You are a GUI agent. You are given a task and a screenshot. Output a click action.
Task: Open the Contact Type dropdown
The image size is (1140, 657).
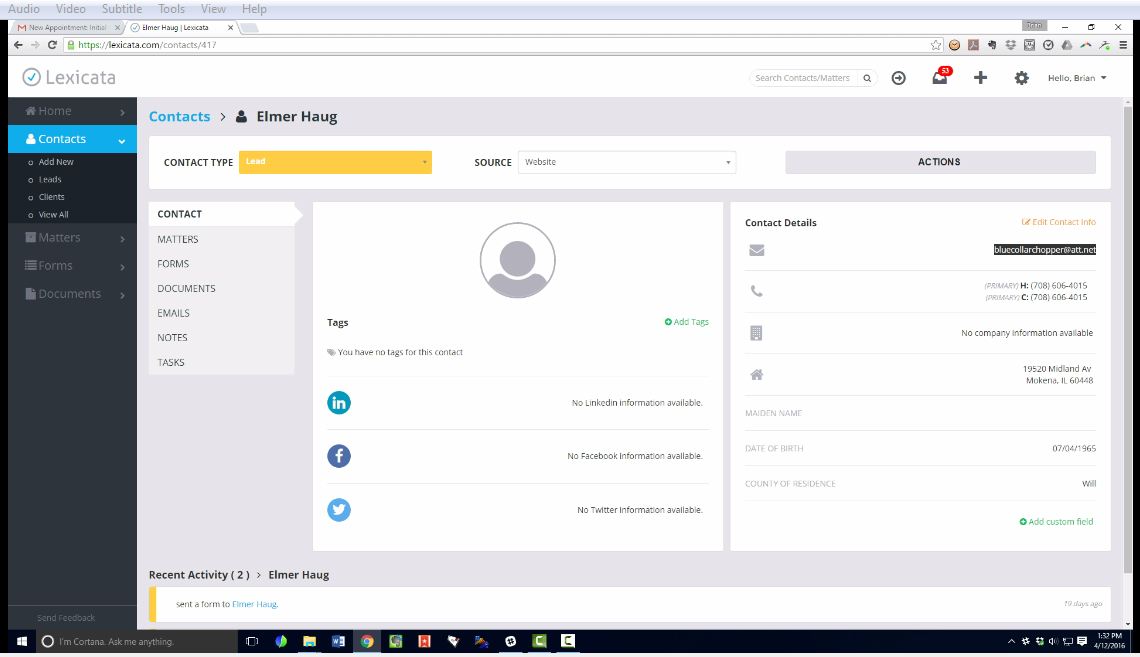coord(335,162)
